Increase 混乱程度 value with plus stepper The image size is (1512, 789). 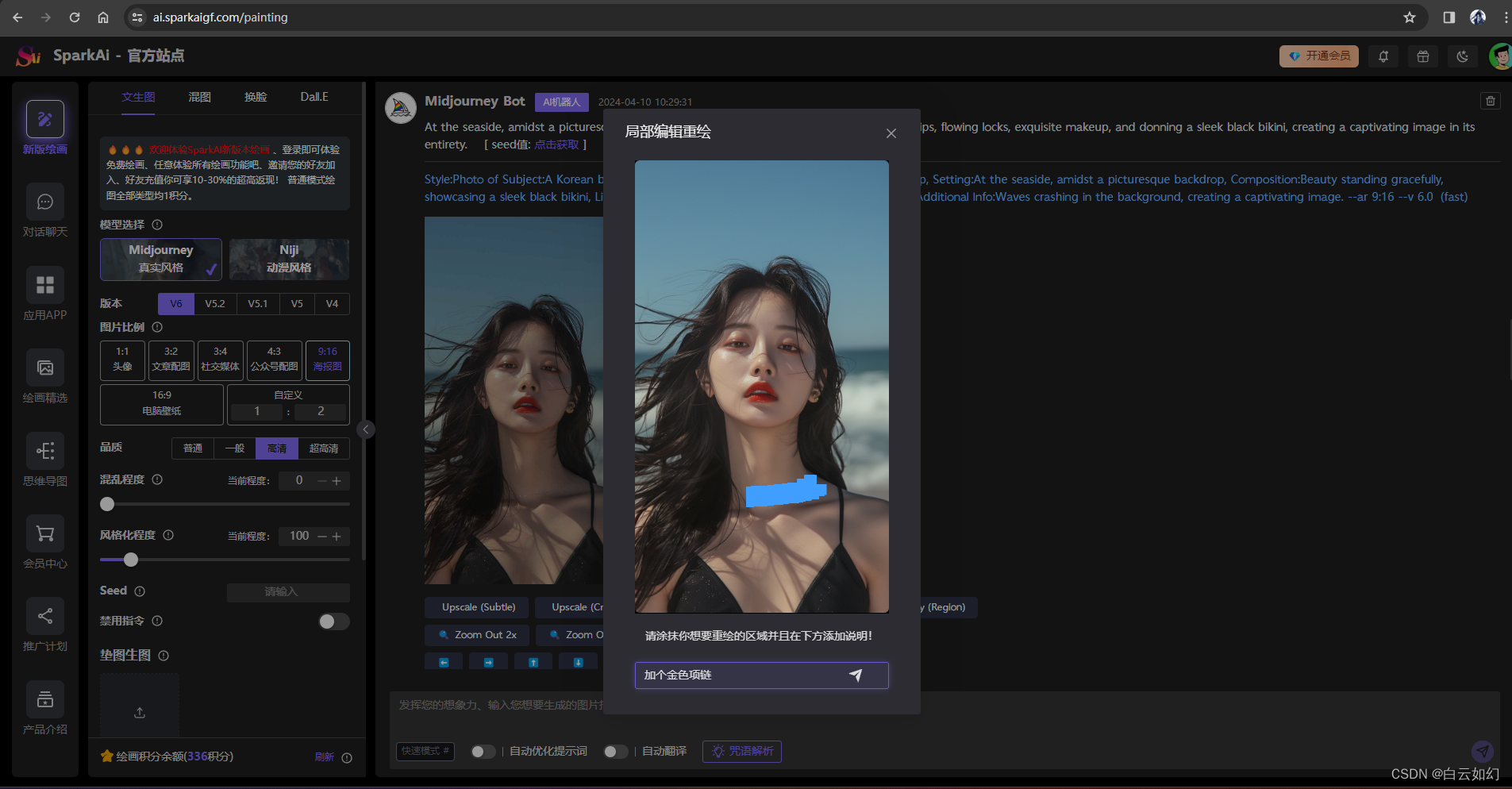pyautogui.click(x=337, y=481)
